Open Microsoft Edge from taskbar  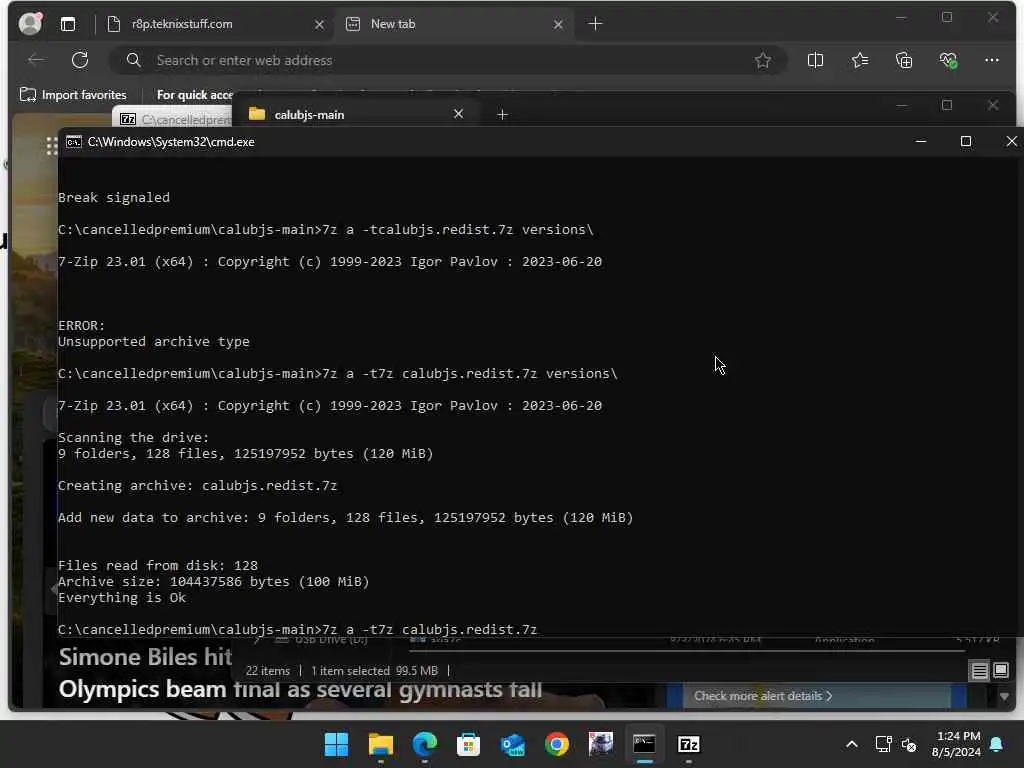coord(424,744)
